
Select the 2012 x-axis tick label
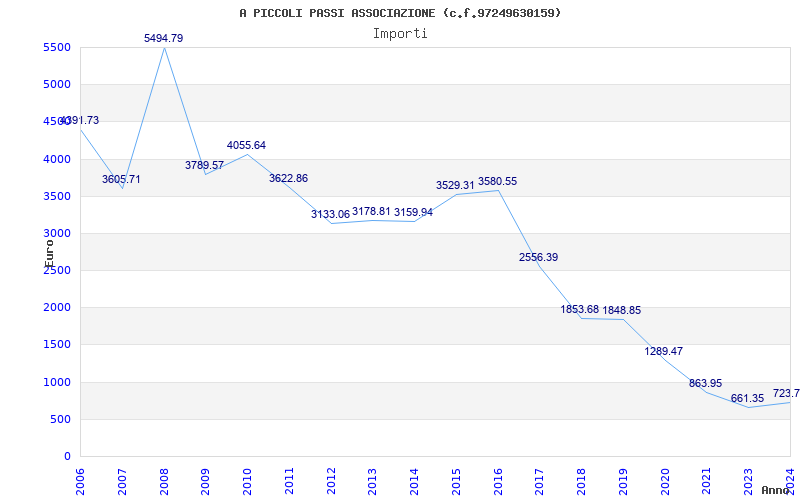331,480
